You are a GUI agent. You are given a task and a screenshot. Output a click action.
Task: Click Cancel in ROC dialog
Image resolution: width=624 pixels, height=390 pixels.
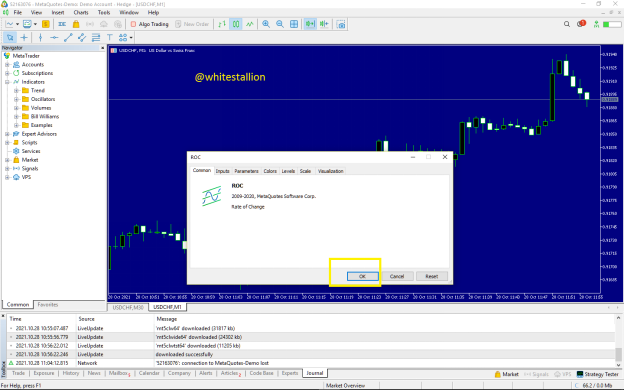397,276
